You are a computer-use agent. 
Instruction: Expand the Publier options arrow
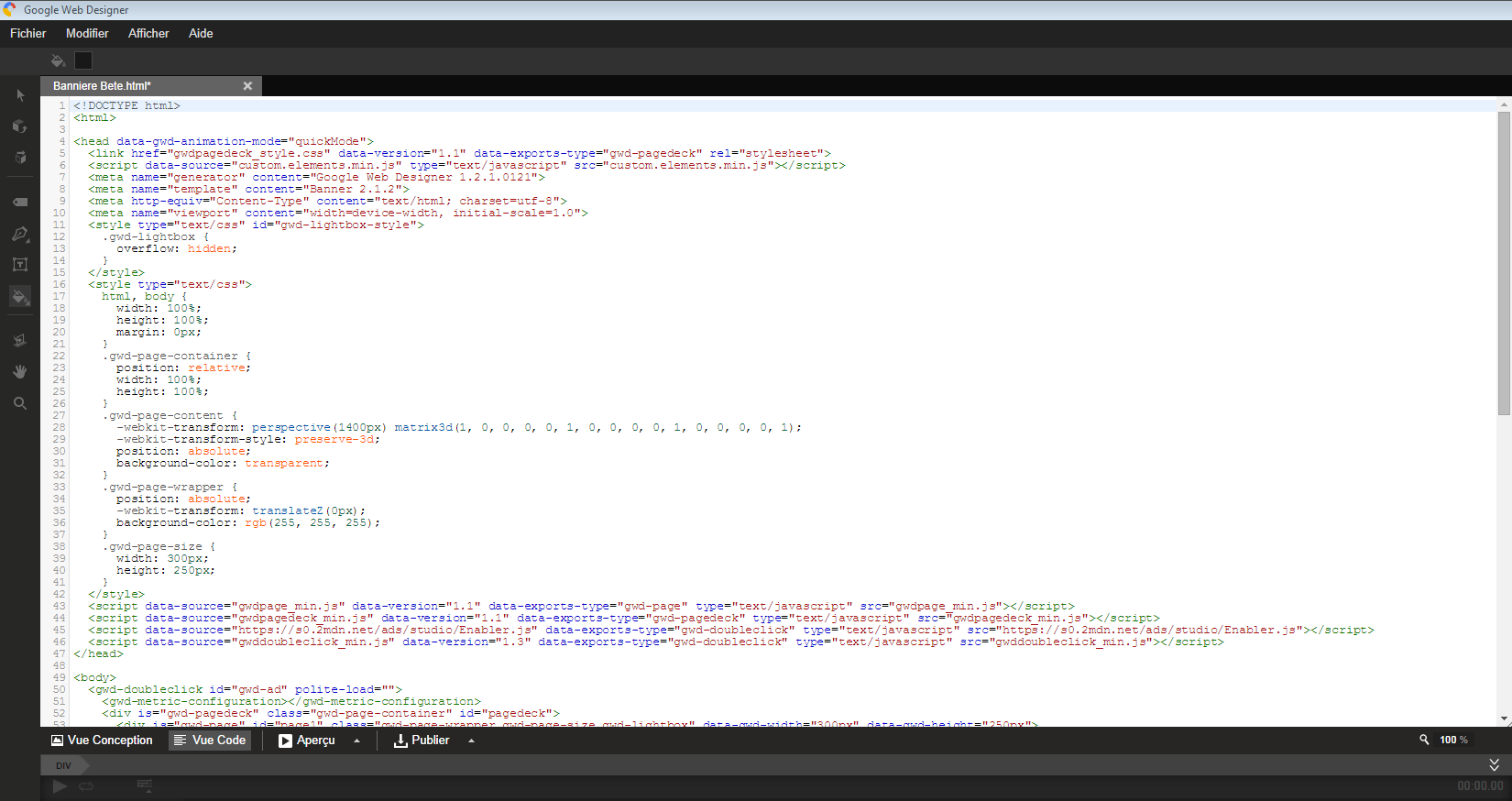click(472, 741)
